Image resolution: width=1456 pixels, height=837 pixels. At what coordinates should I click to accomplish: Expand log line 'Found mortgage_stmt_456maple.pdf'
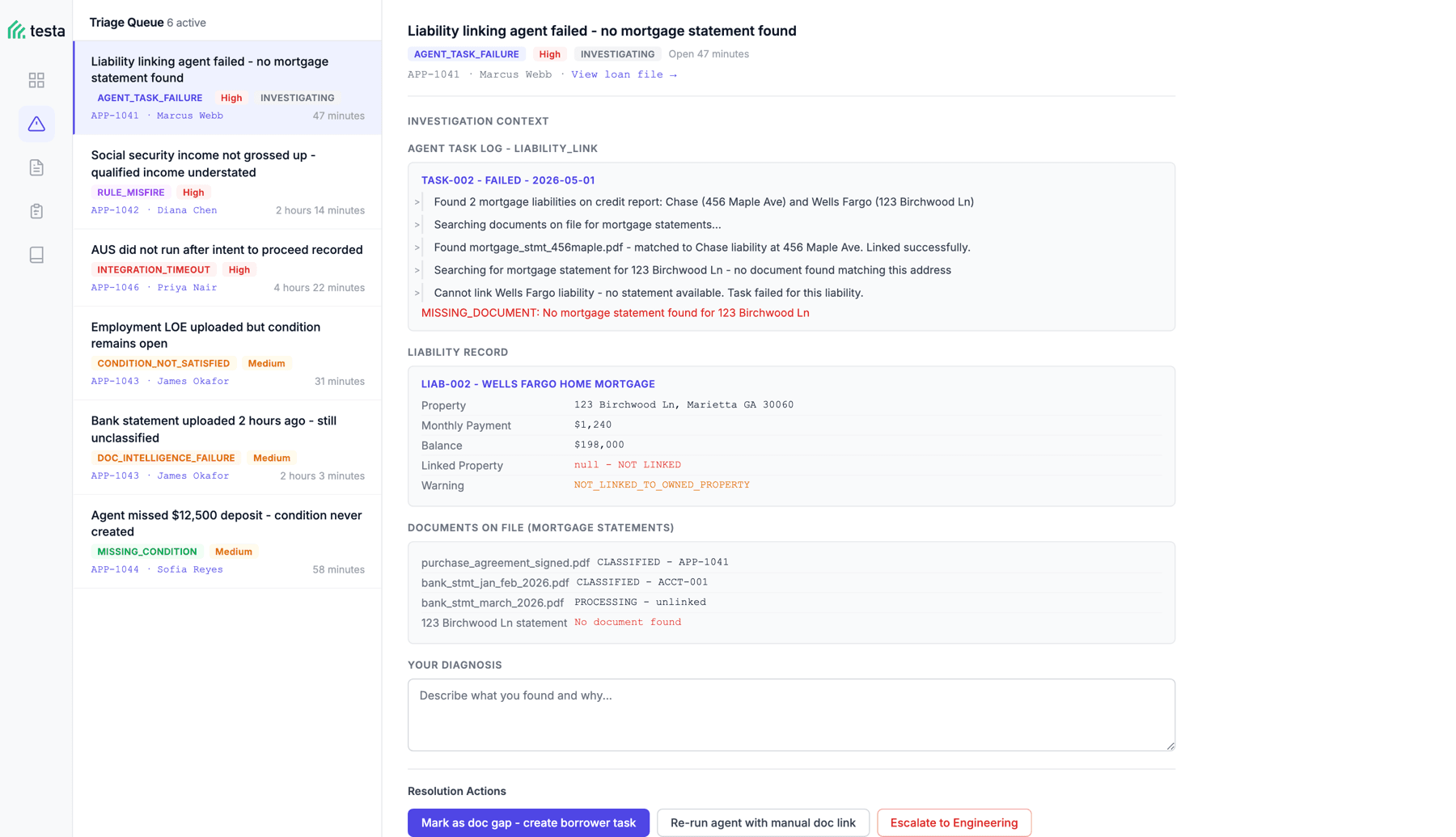(x=417, y=247)
